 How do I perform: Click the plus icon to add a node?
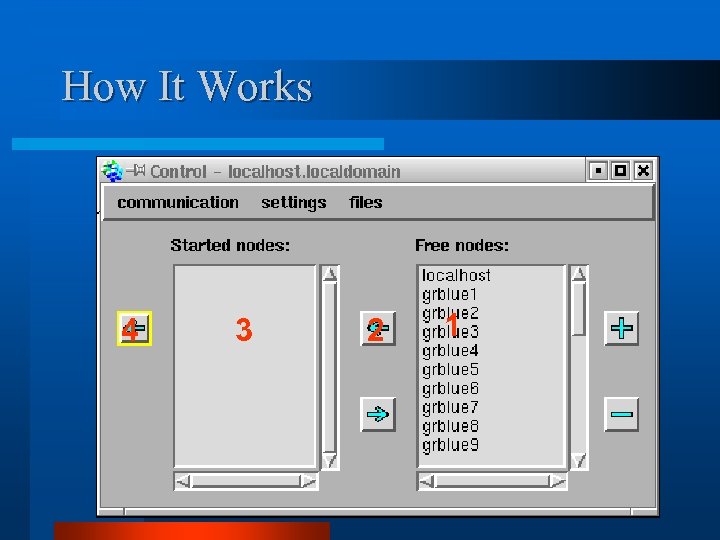click(621, 328)
